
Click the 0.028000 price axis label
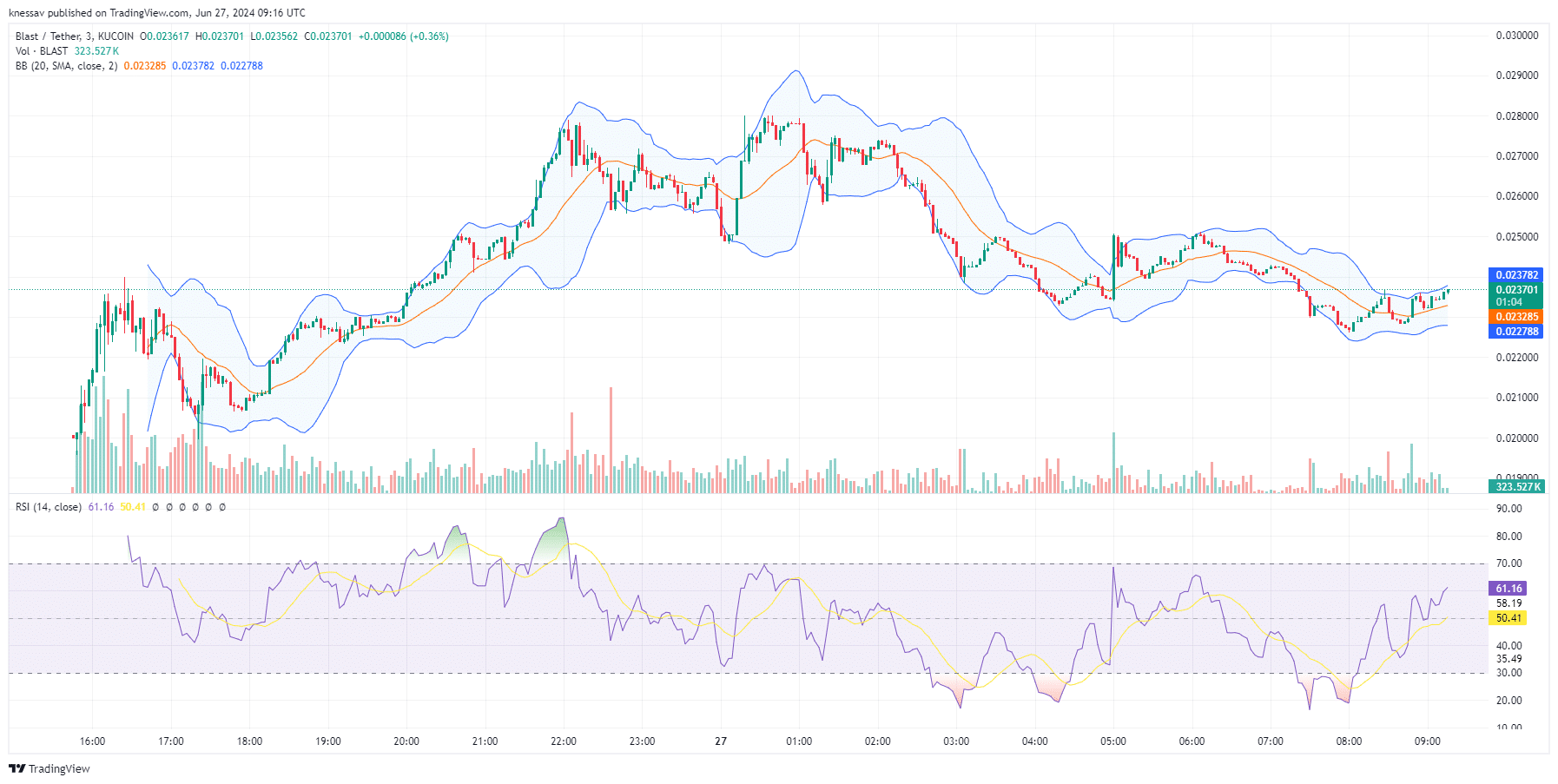(x=1517, y=116)
